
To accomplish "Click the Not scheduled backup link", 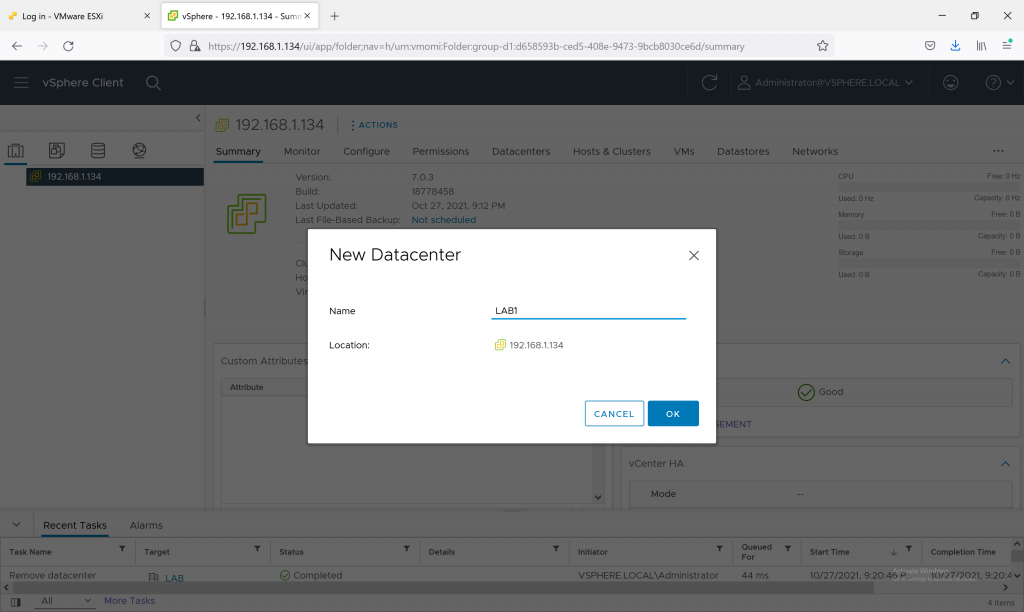I will coord(443,220).
